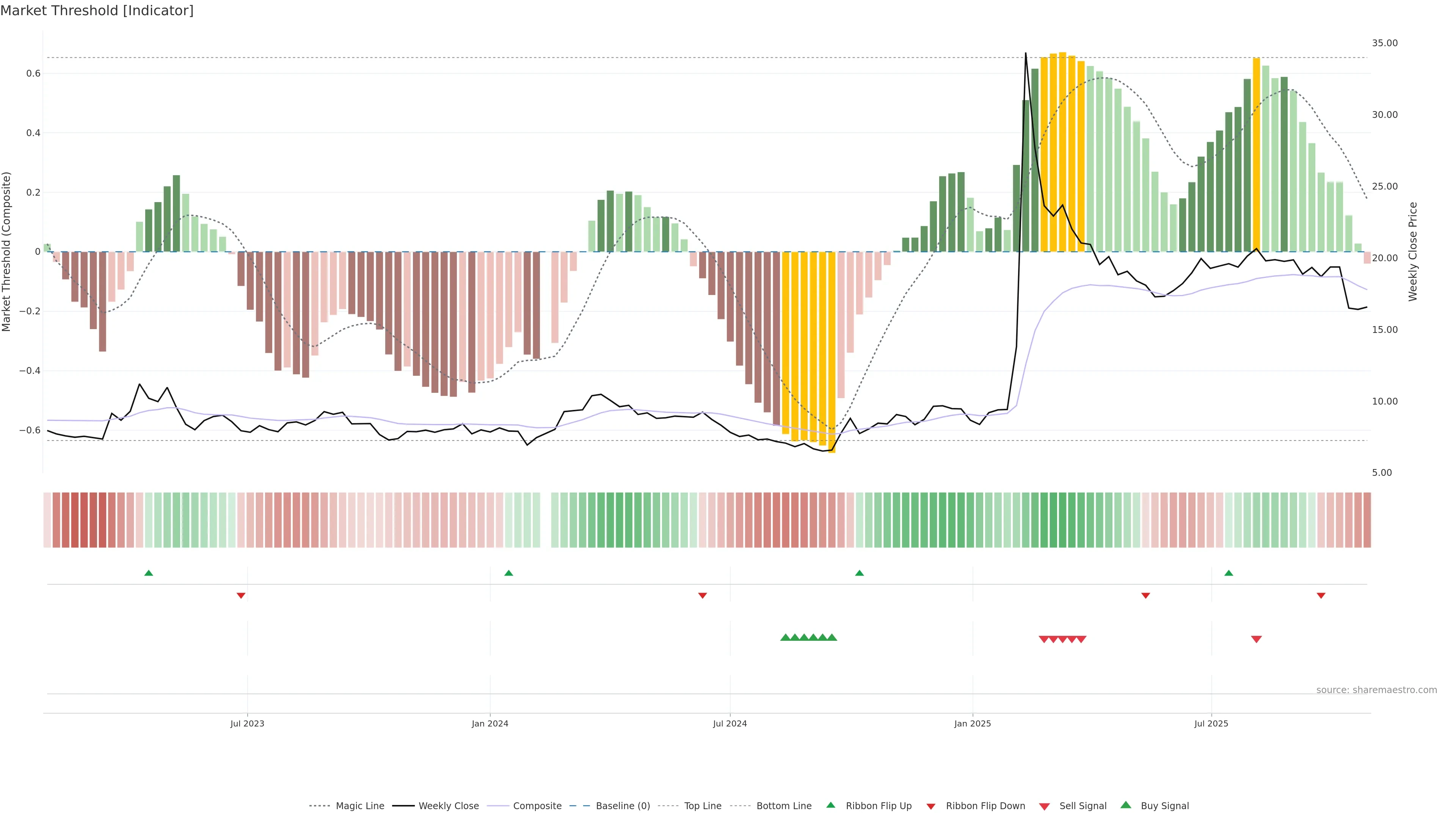Viewport: 1456px width, 819px height.
Task: Click the Market Threshold [Indicator] title
Action: pyautogui.click(x=97, y=11)
